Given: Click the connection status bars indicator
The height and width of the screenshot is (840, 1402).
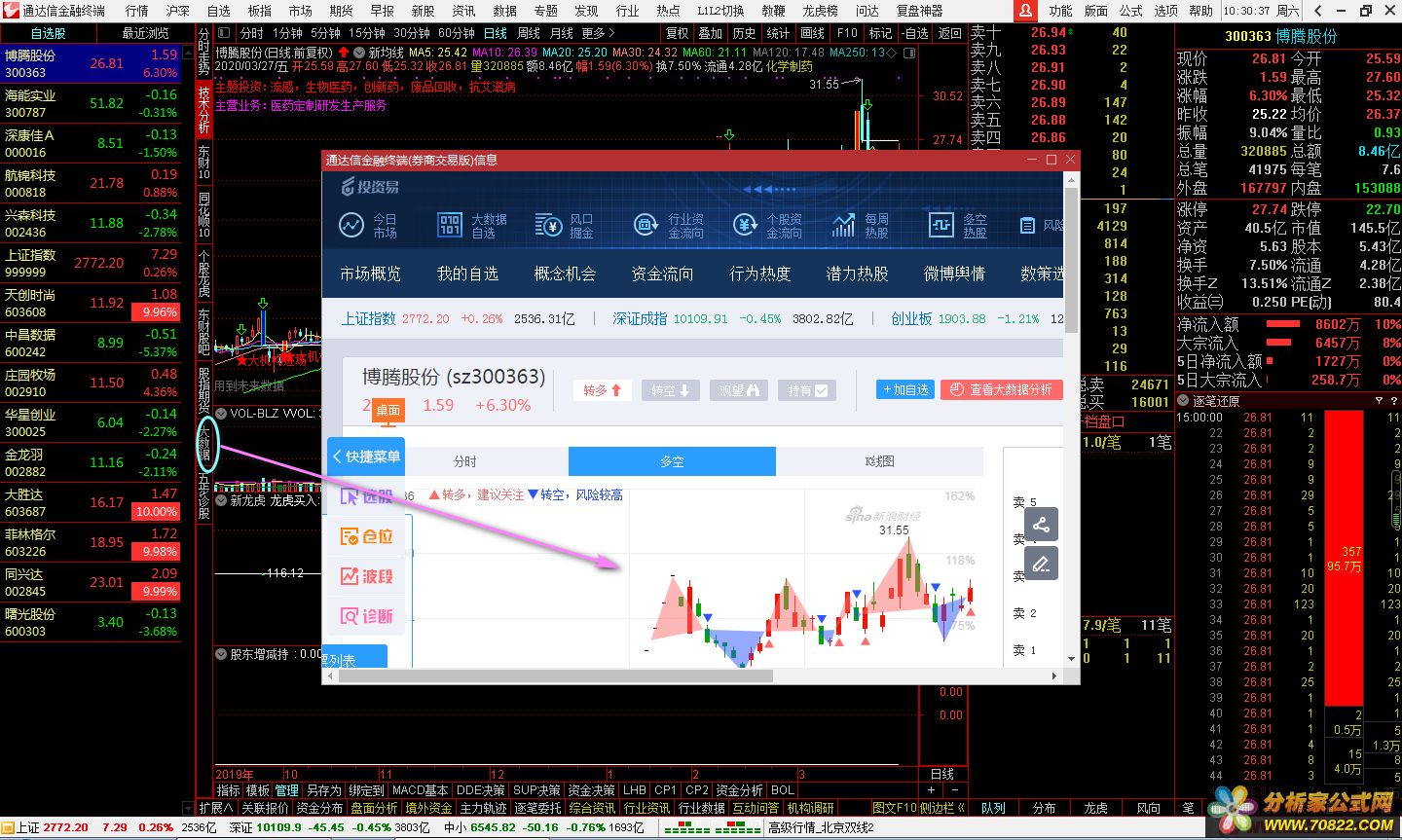Looking at the screenshot, I should pyautogui.click(x=713, y=827).
